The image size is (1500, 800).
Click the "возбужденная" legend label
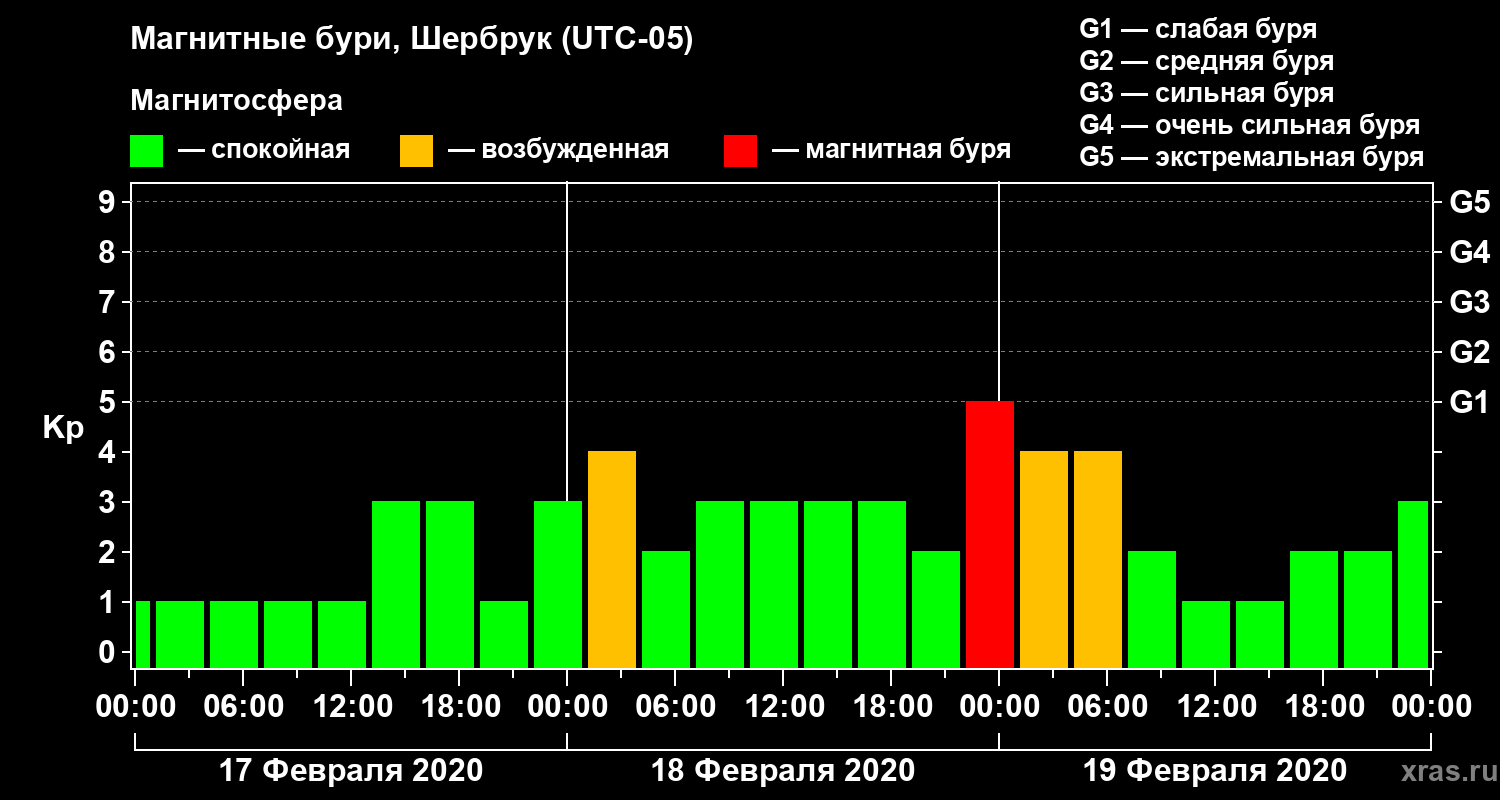tap(575, 150)
